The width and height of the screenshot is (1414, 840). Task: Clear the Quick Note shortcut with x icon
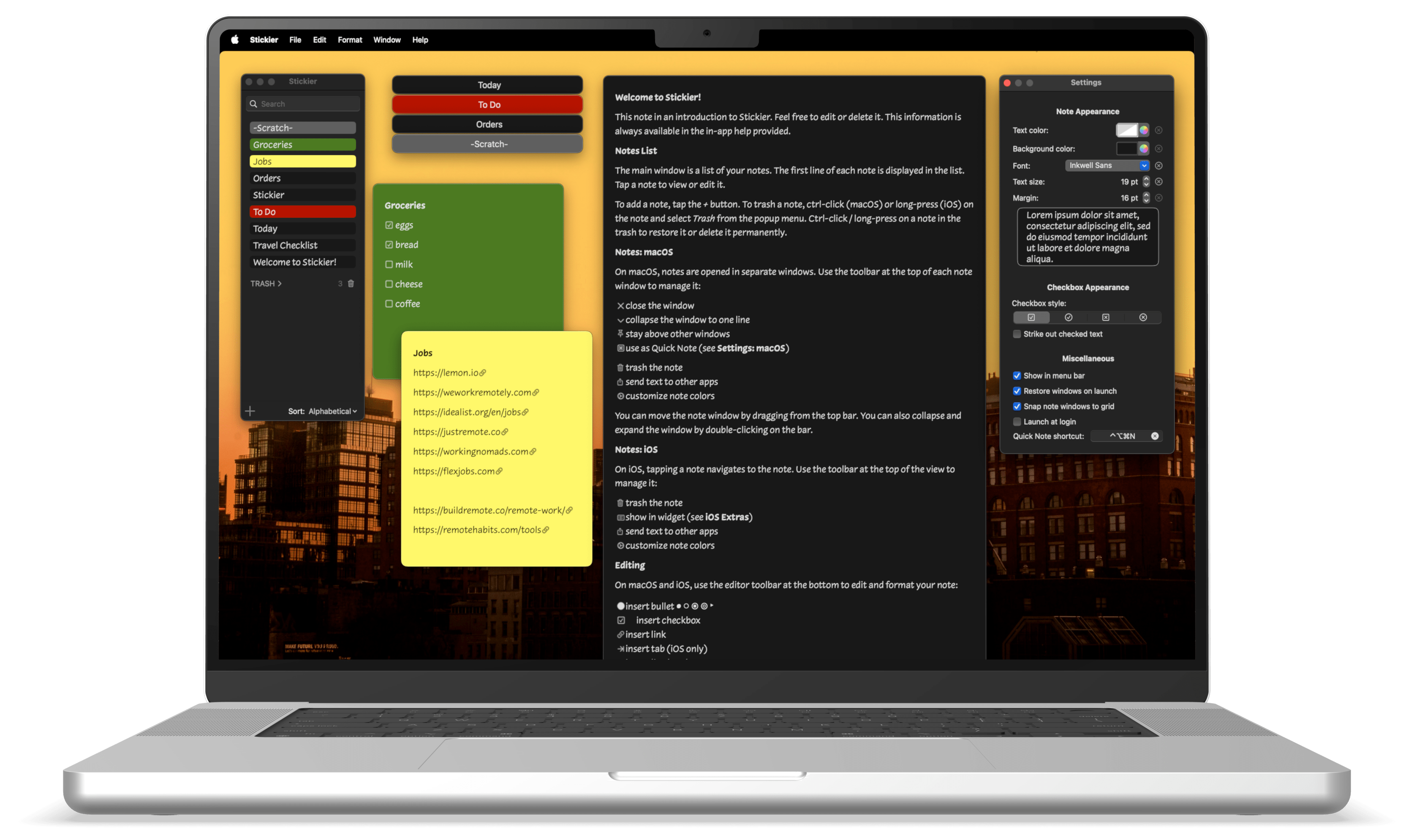1155,436
